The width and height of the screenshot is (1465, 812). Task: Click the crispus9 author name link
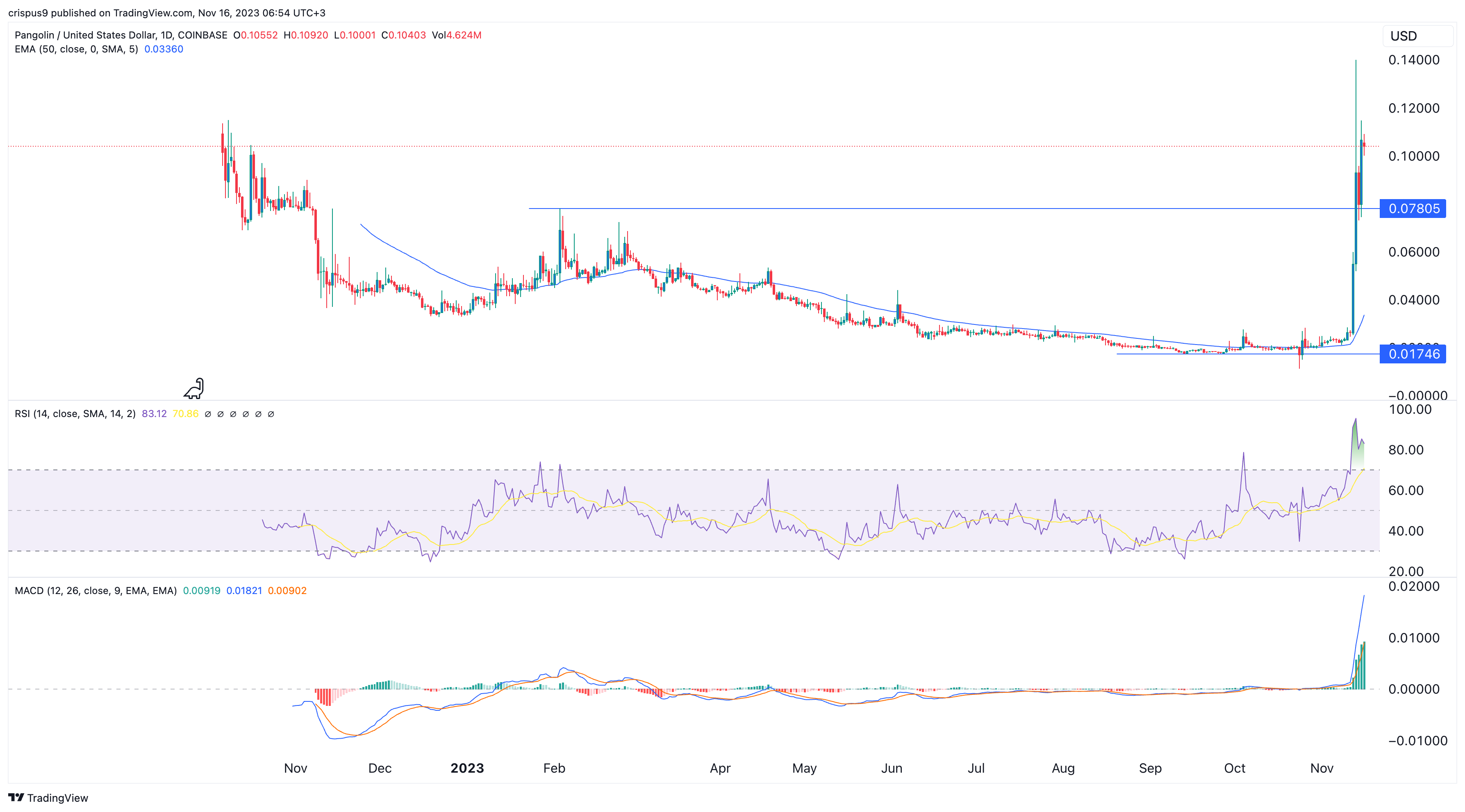[27, 13]
